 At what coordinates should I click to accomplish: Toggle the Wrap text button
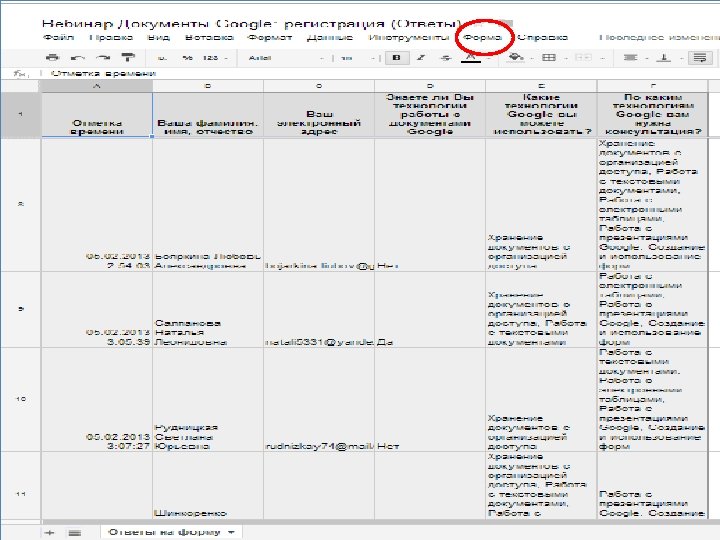tap(700, 58)
